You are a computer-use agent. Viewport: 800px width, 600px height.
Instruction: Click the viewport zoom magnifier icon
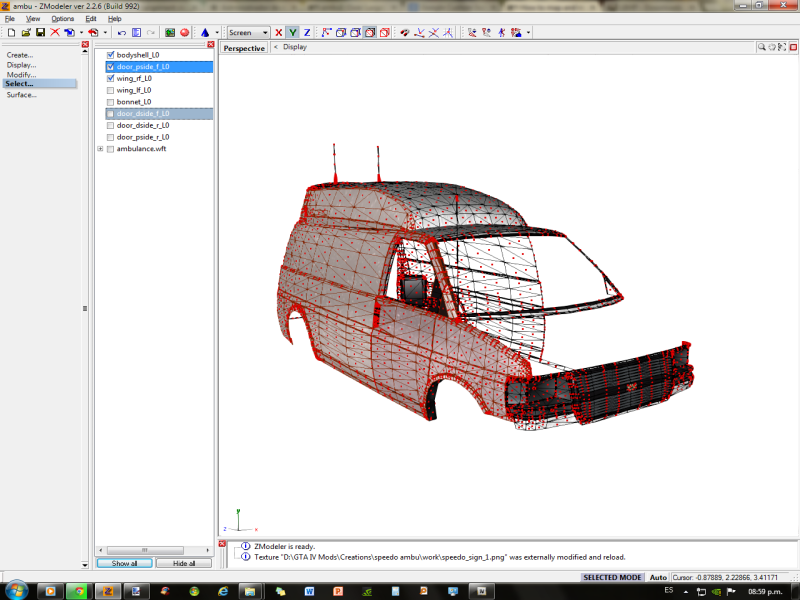click(x=761, y=47)
